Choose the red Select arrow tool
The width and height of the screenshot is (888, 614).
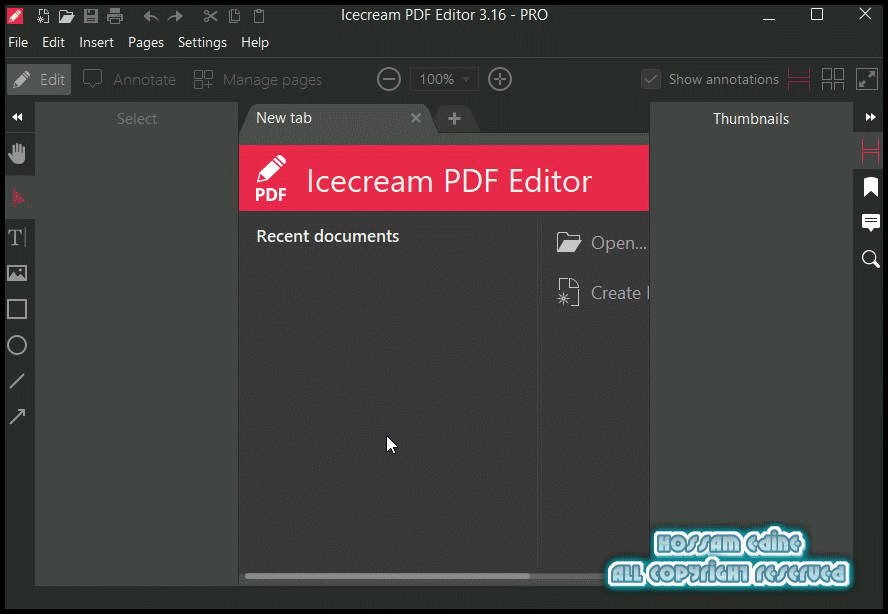(x=18, y=197)
